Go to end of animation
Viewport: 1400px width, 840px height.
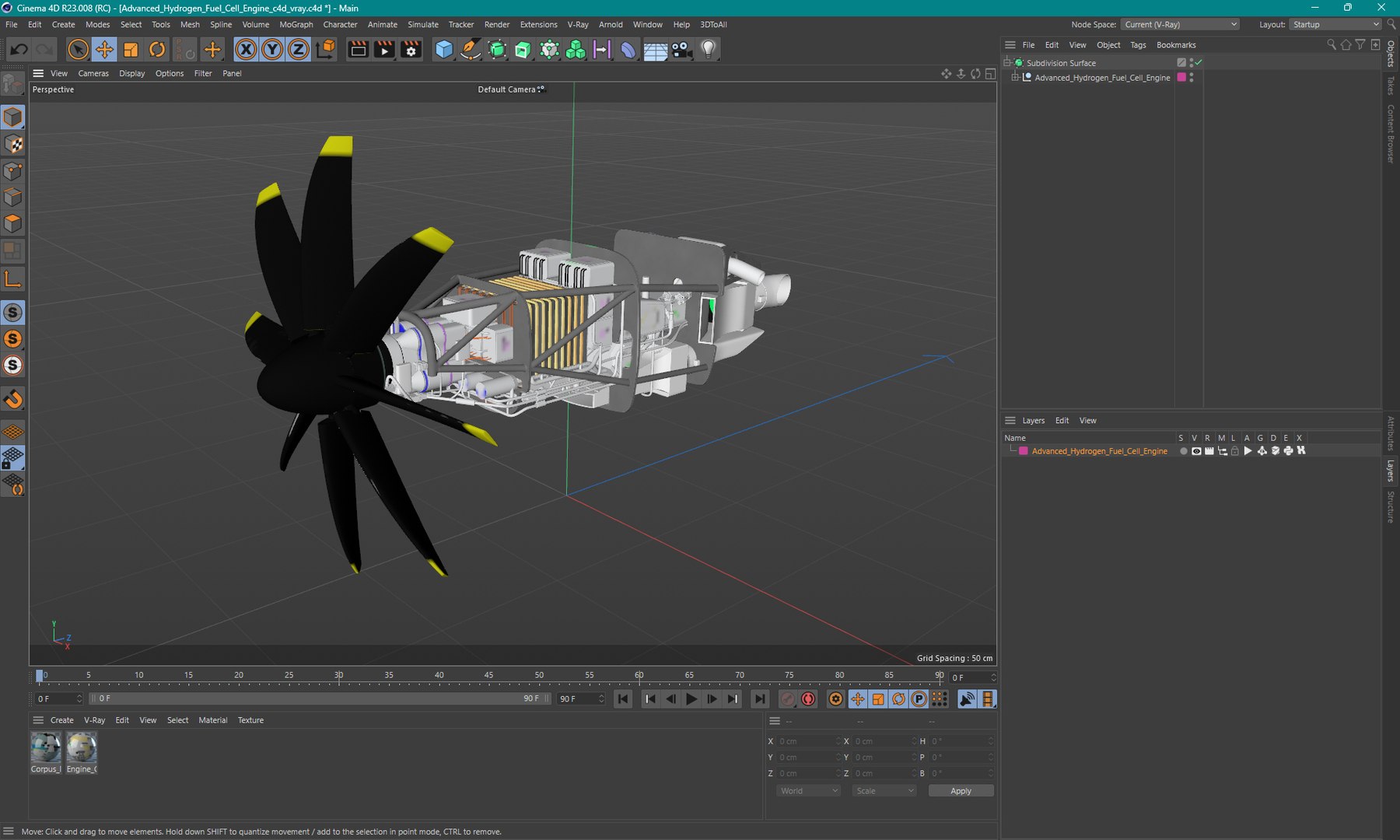coord(759,699)
